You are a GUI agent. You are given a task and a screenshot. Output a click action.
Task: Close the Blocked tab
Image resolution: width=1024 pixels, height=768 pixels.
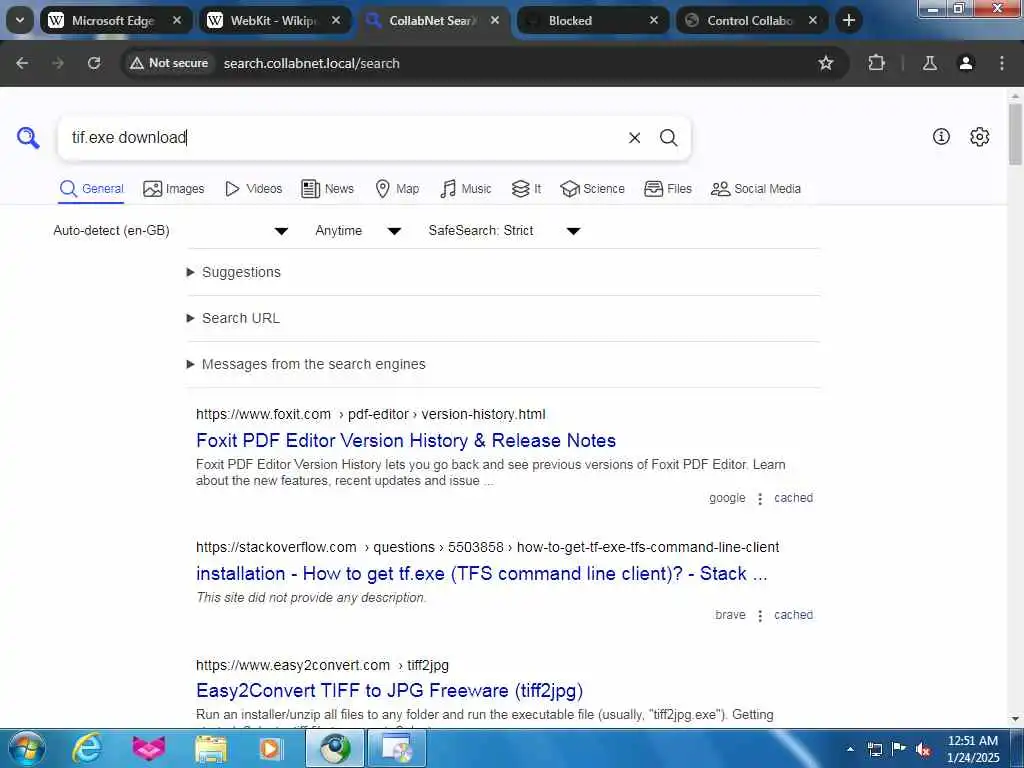(x=654, y=20)
